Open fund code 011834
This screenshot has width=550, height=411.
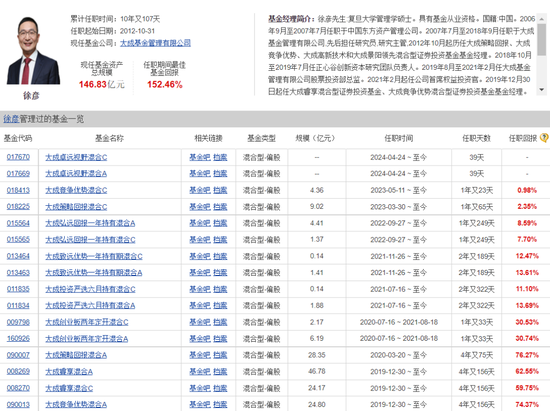click(18, 305)
